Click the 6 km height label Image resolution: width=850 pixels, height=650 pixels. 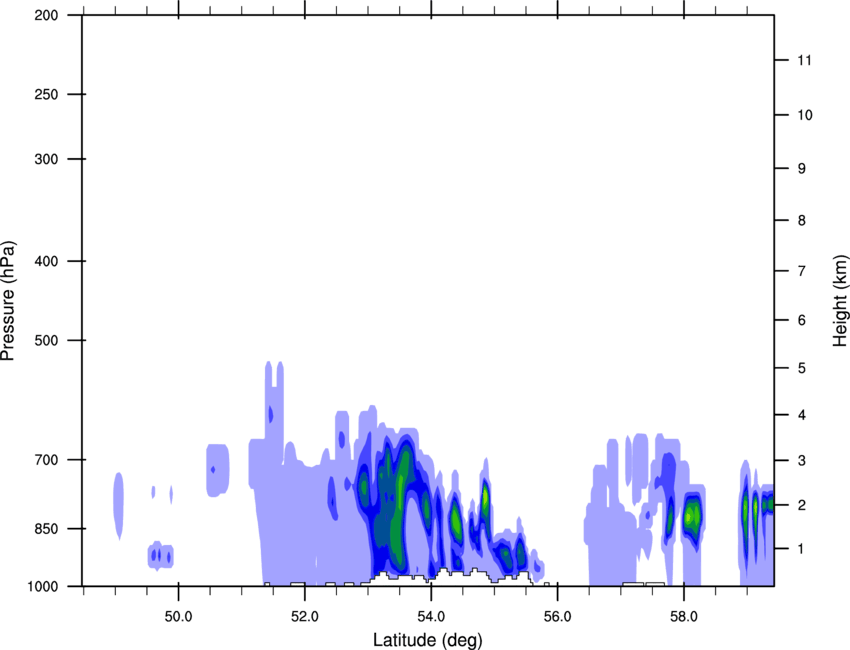[x=802, y=320]
